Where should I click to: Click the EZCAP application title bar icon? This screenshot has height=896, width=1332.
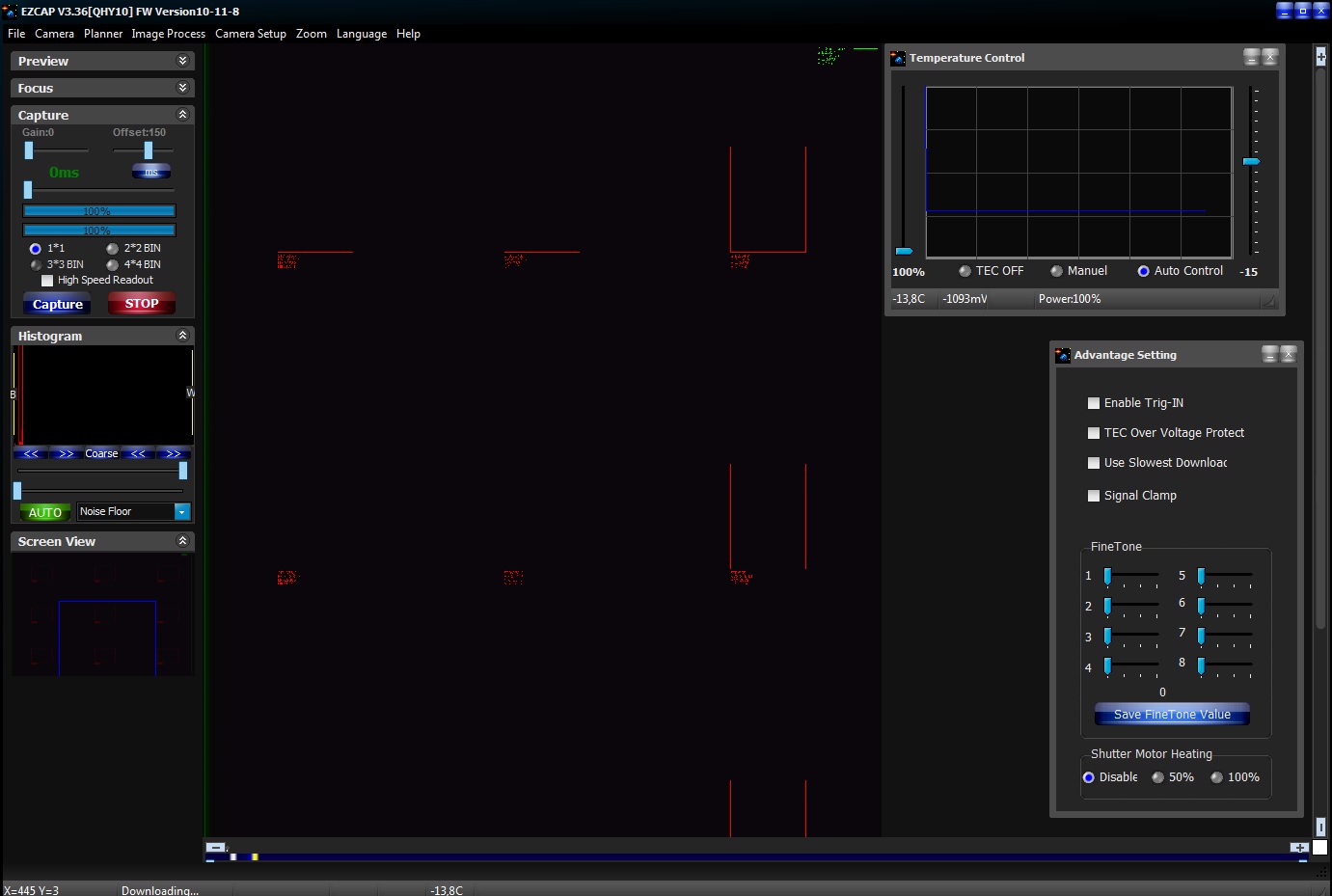10,11
